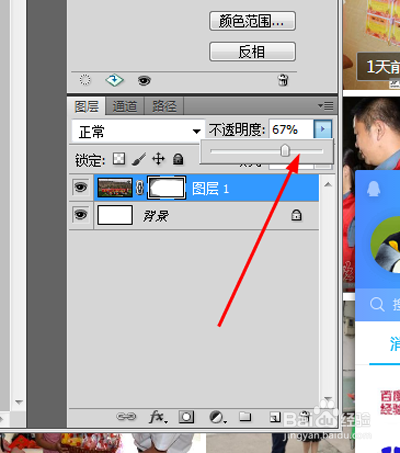Delete mask using Masks panel trash icon
The height and width of the screenshot is (453, 400).
(283, 80)
